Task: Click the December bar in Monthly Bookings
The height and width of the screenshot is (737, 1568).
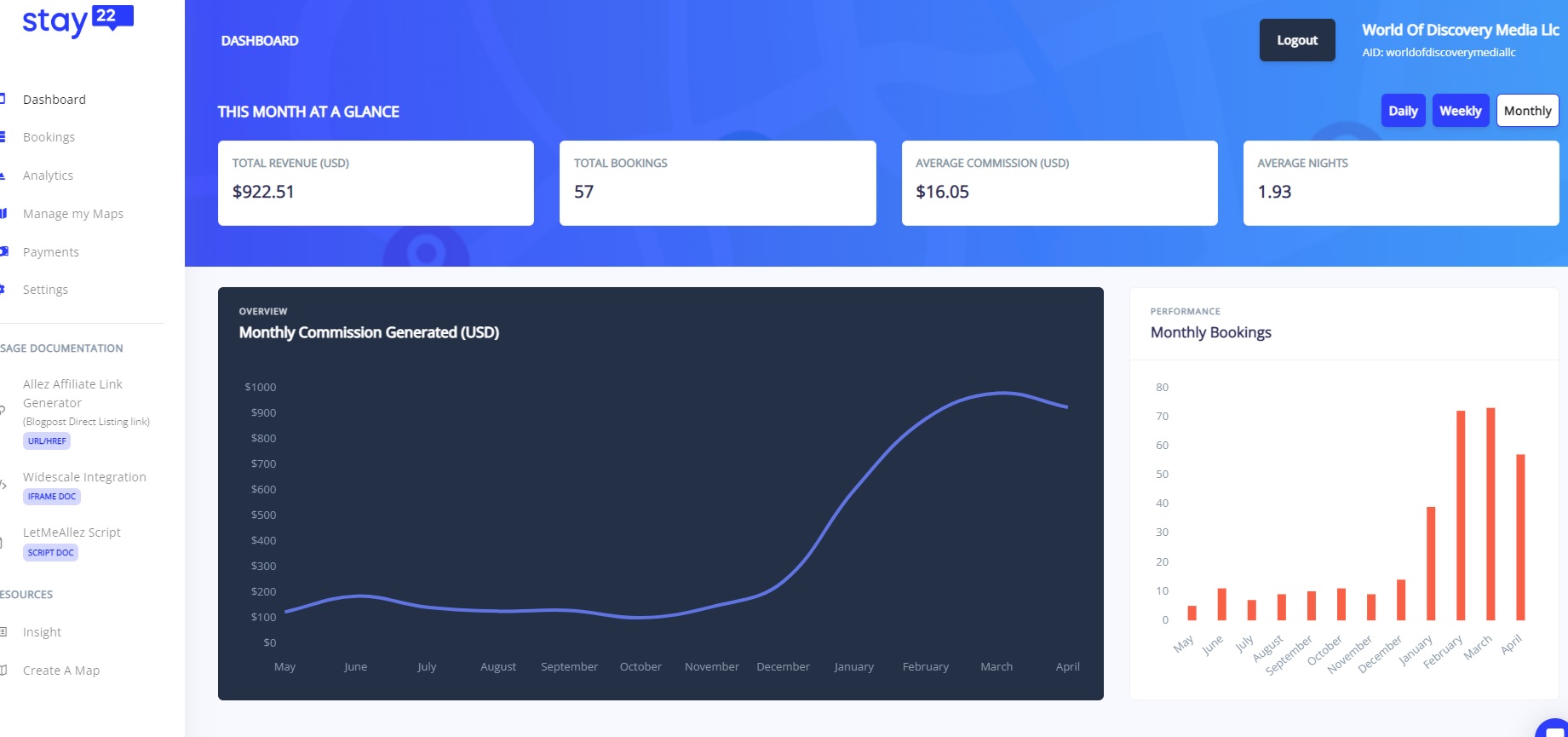Action: pyautogui.click(x=1401, y=600)
